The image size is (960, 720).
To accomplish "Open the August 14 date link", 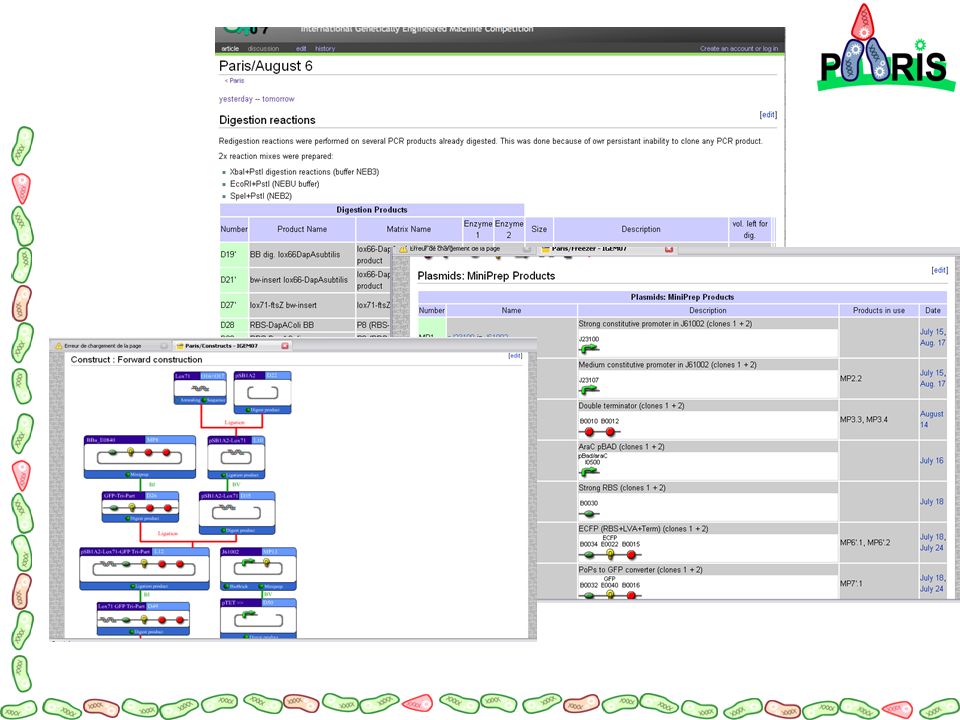I will coord(931,419).
